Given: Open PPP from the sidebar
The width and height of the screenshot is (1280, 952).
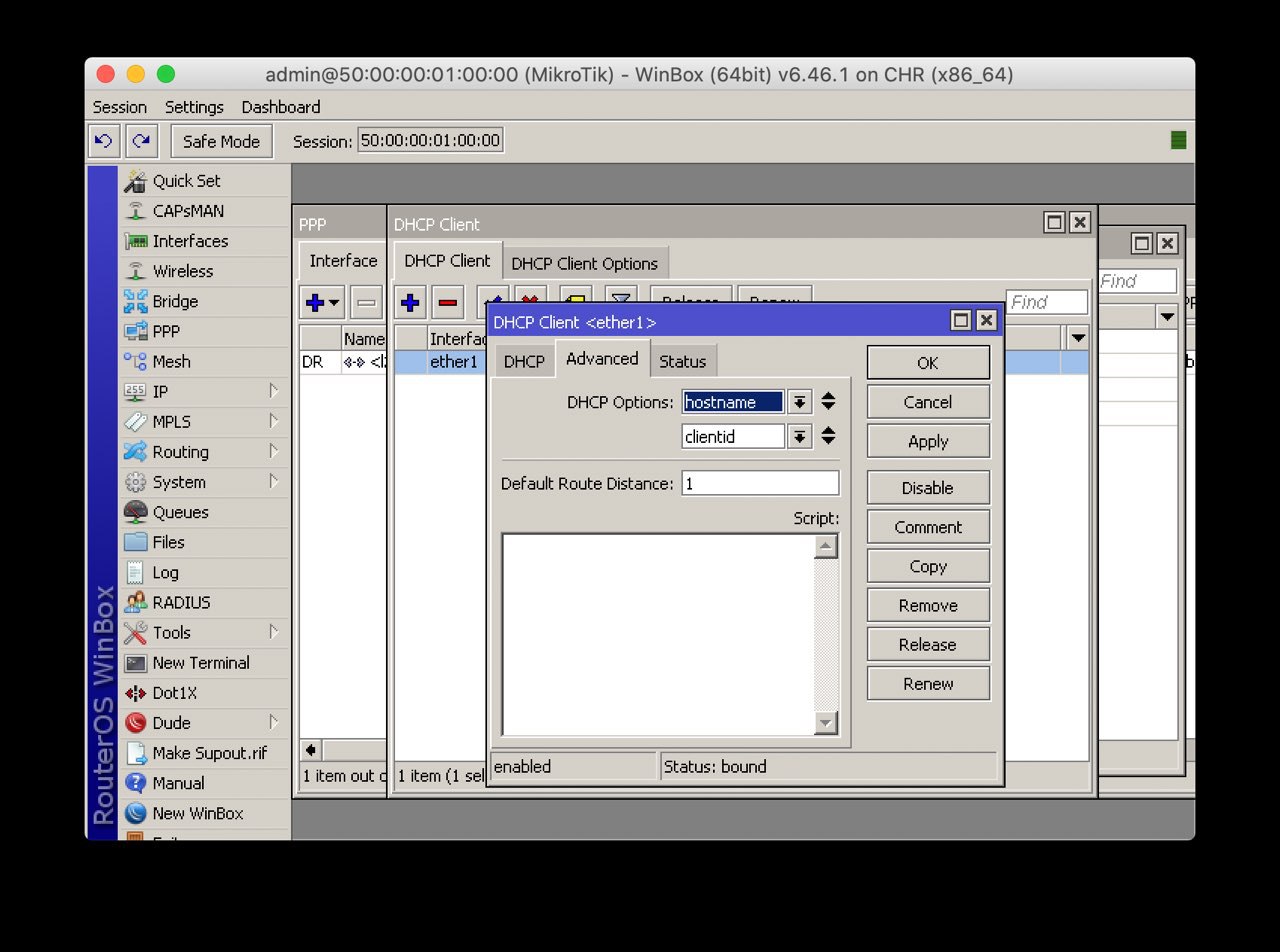Looking at the screenshot, I should pos(166,331).
